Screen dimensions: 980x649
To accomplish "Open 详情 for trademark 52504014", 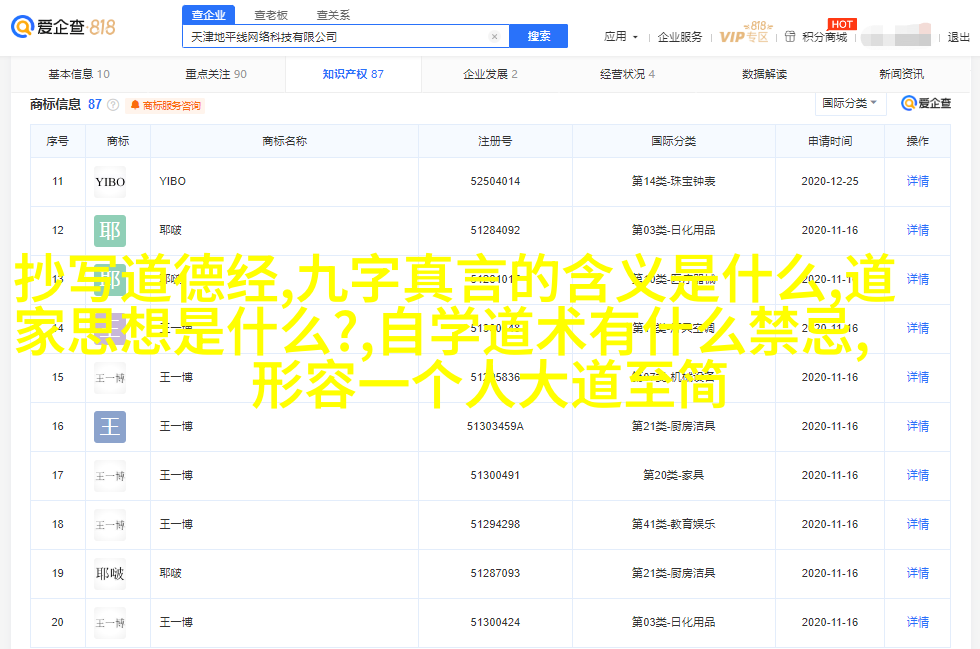I will (918, 181).
